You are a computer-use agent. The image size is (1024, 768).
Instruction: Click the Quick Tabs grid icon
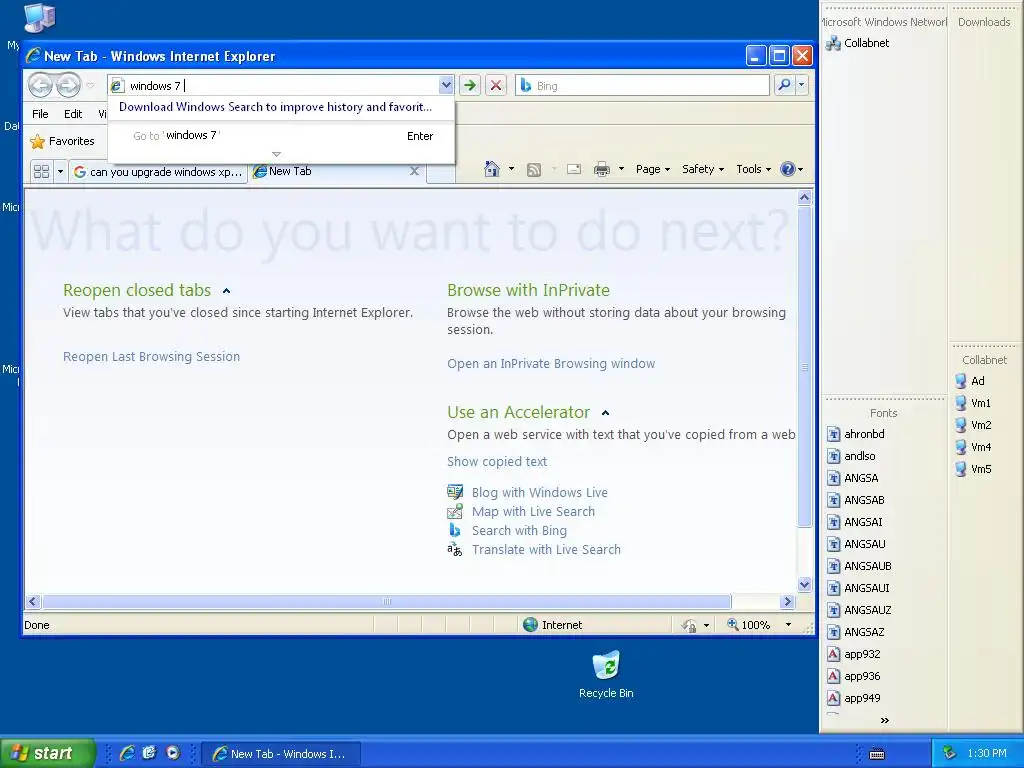point(41,172)
